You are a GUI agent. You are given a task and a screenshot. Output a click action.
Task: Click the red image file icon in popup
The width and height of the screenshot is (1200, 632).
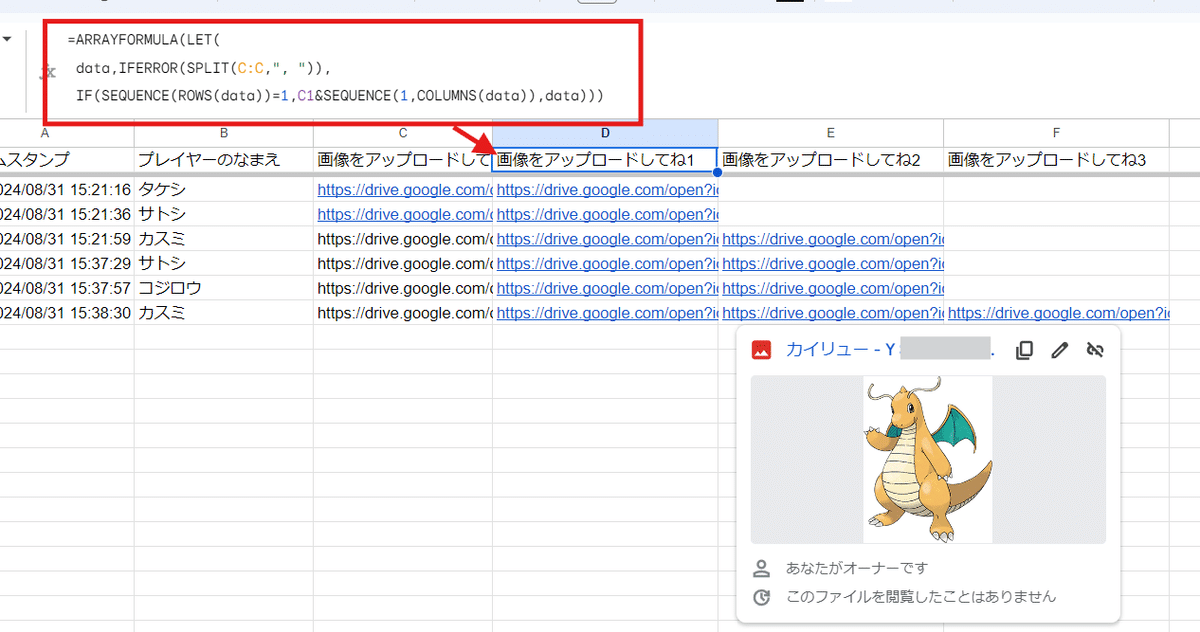coord(761,350)
